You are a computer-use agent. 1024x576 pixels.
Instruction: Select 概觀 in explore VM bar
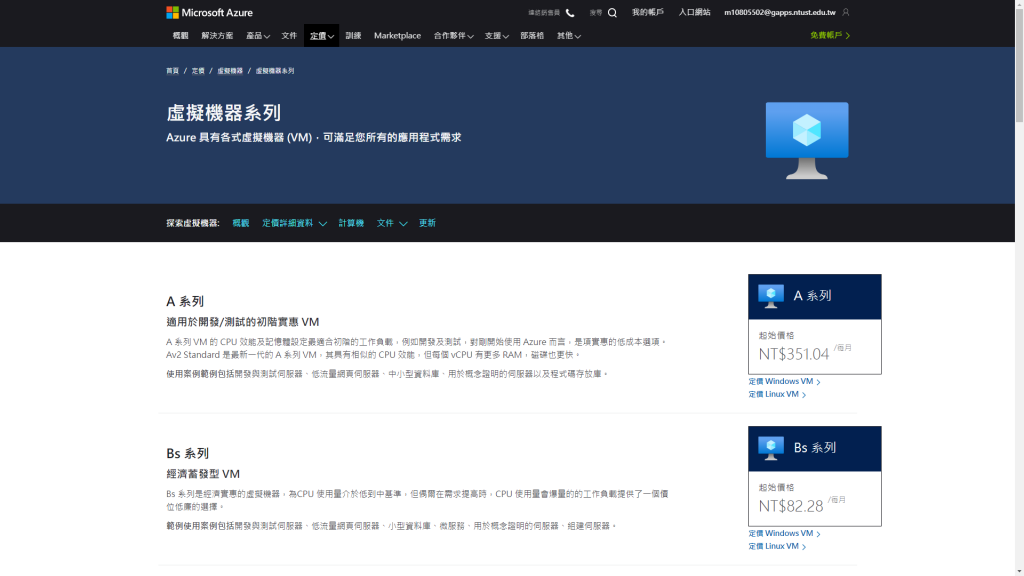[240, 223]
